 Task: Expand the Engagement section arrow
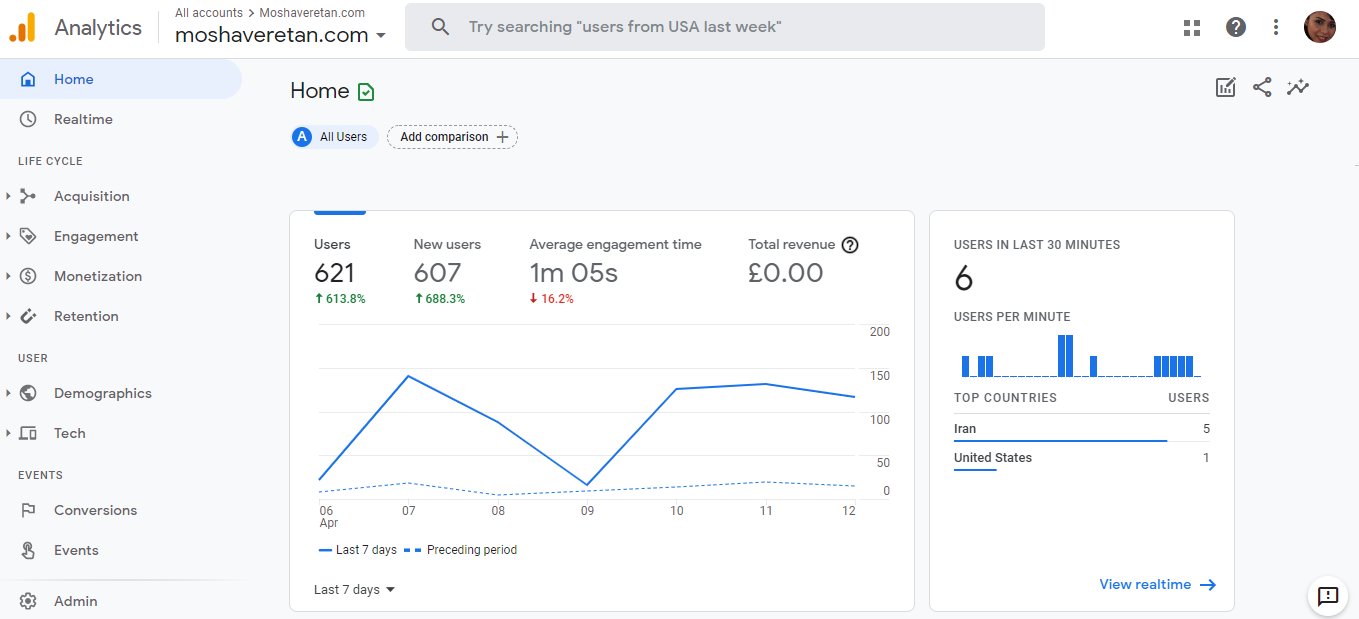point(8,236)
